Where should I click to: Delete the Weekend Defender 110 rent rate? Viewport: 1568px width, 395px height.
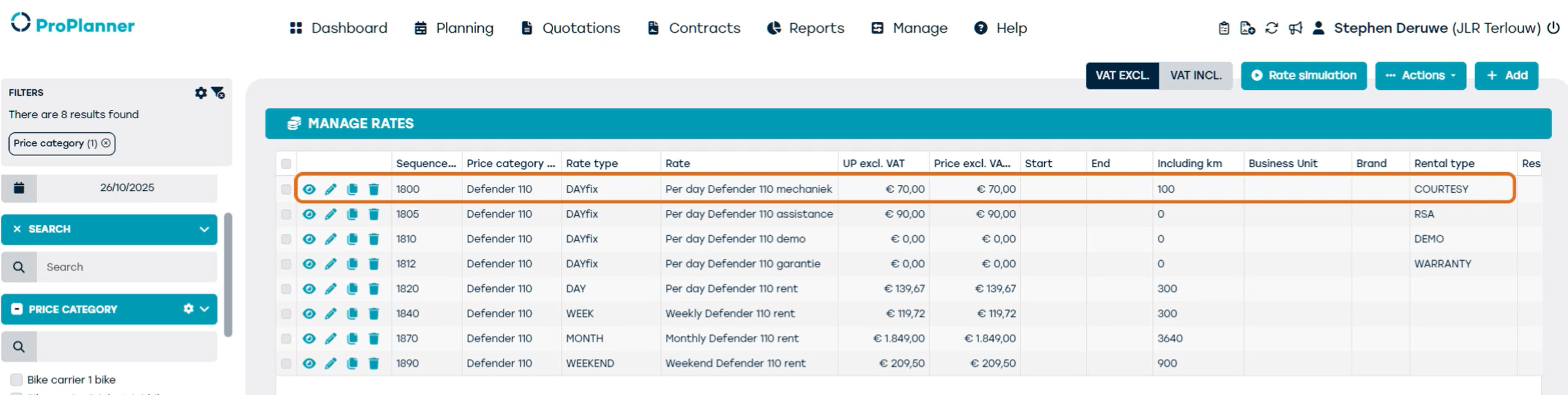click(x=373, y=364)
